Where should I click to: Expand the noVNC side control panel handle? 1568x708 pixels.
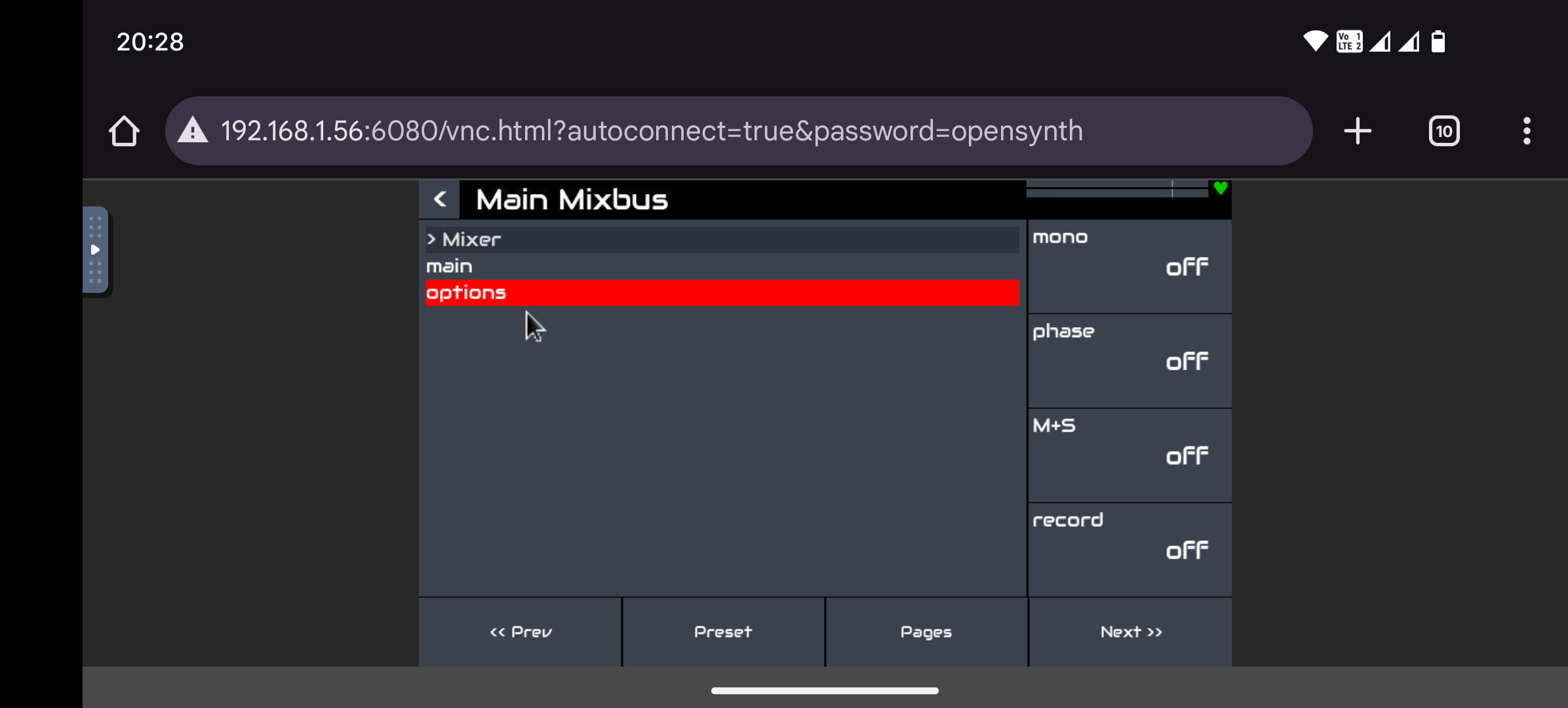96,250
